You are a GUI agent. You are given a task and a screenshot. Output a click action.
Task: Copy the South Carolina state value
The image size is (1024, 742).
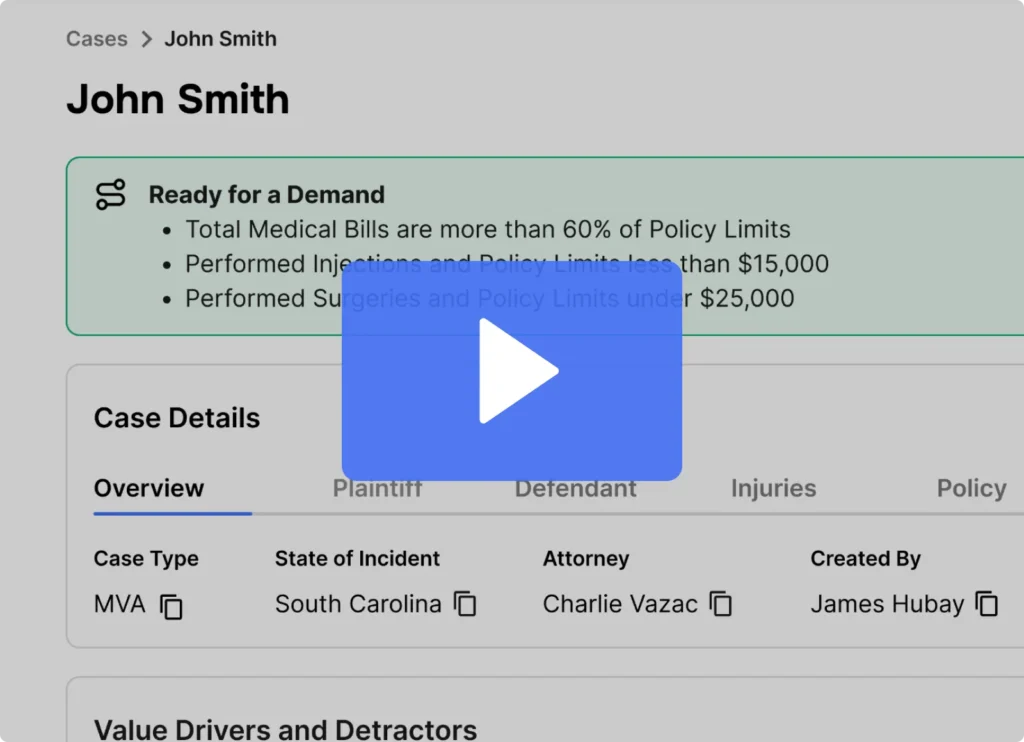[465, 604]
